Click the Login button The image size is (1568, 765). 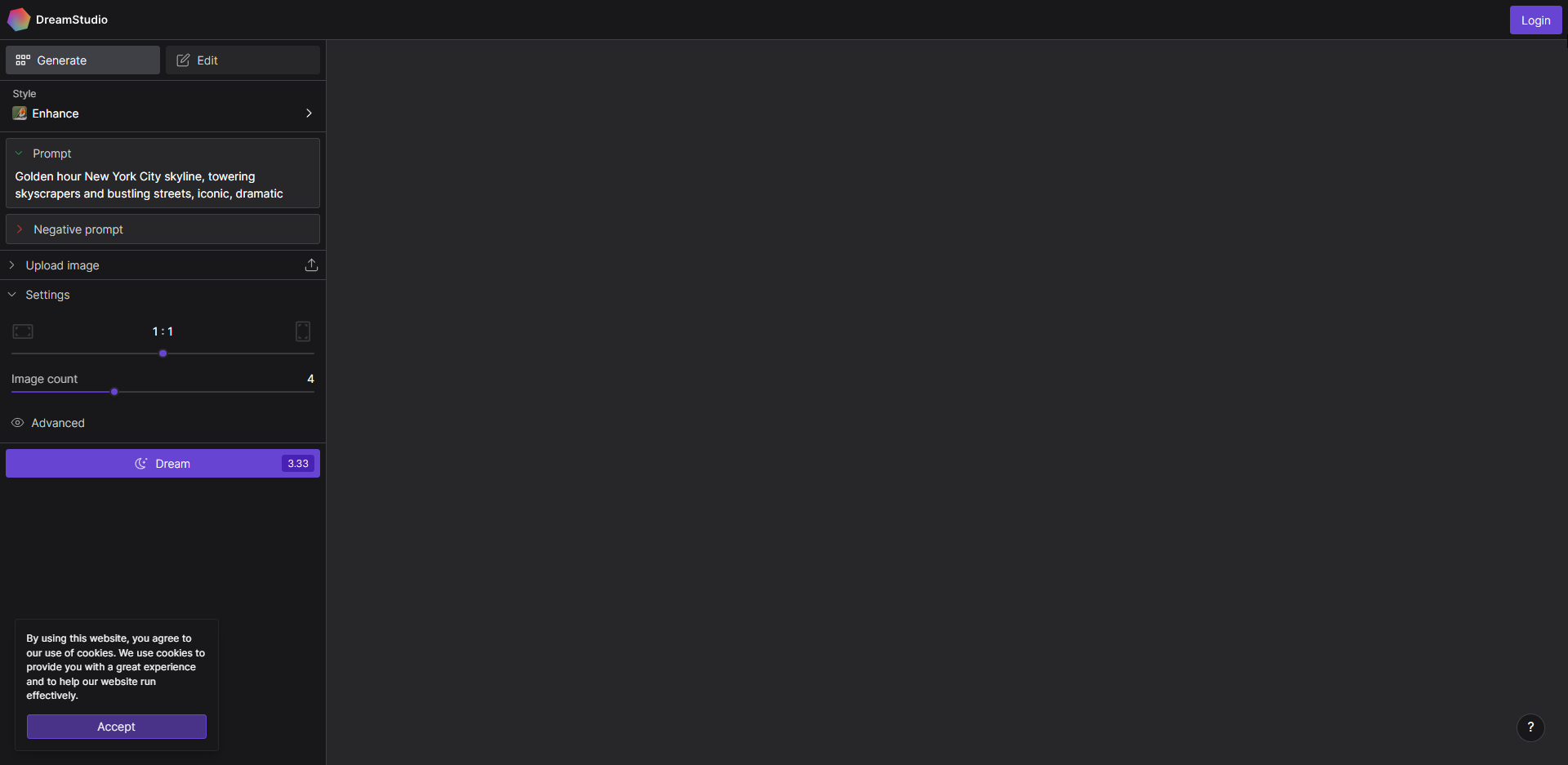point(1535,20)
